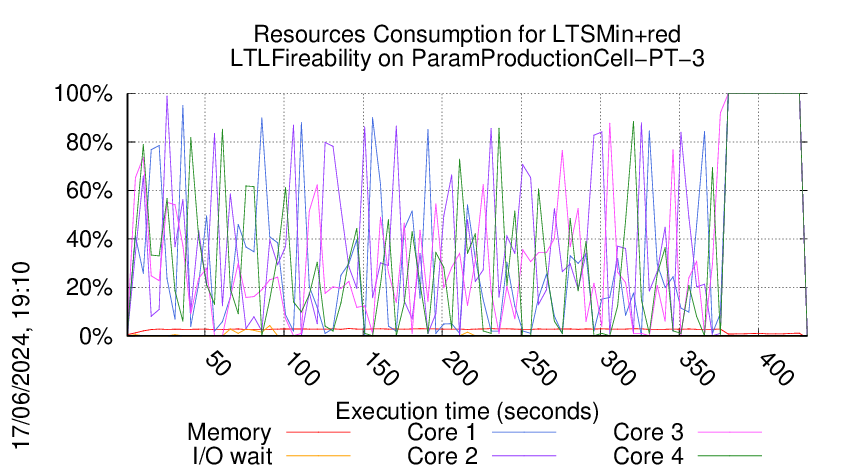This screenshot has width=850, height=475.
Task: Click the '400' x-axis tick label
Action: (777, 369)
